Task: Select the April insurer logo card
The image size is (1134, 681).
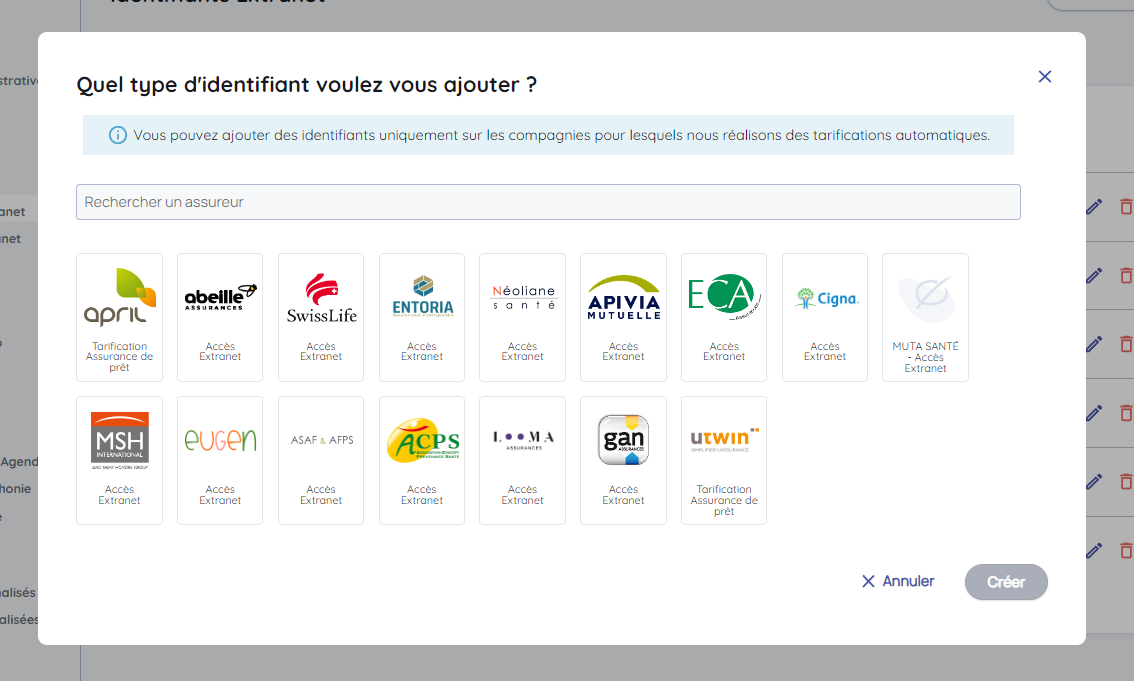Action: (119, 317)
